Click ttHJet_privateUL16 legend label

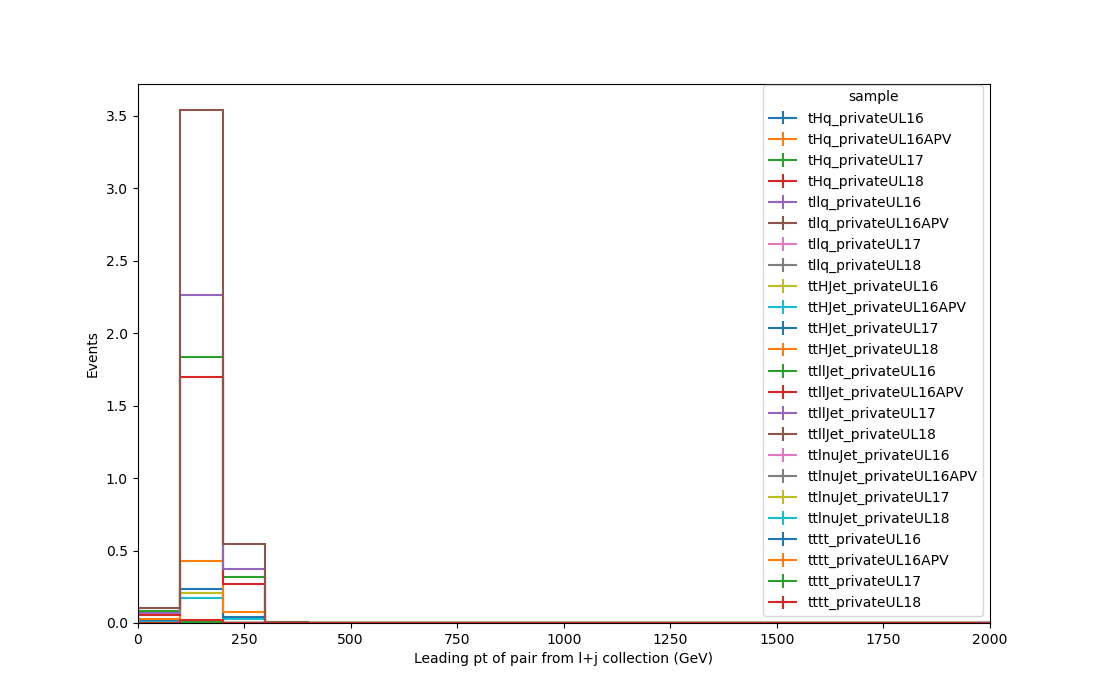coord(873,287)
